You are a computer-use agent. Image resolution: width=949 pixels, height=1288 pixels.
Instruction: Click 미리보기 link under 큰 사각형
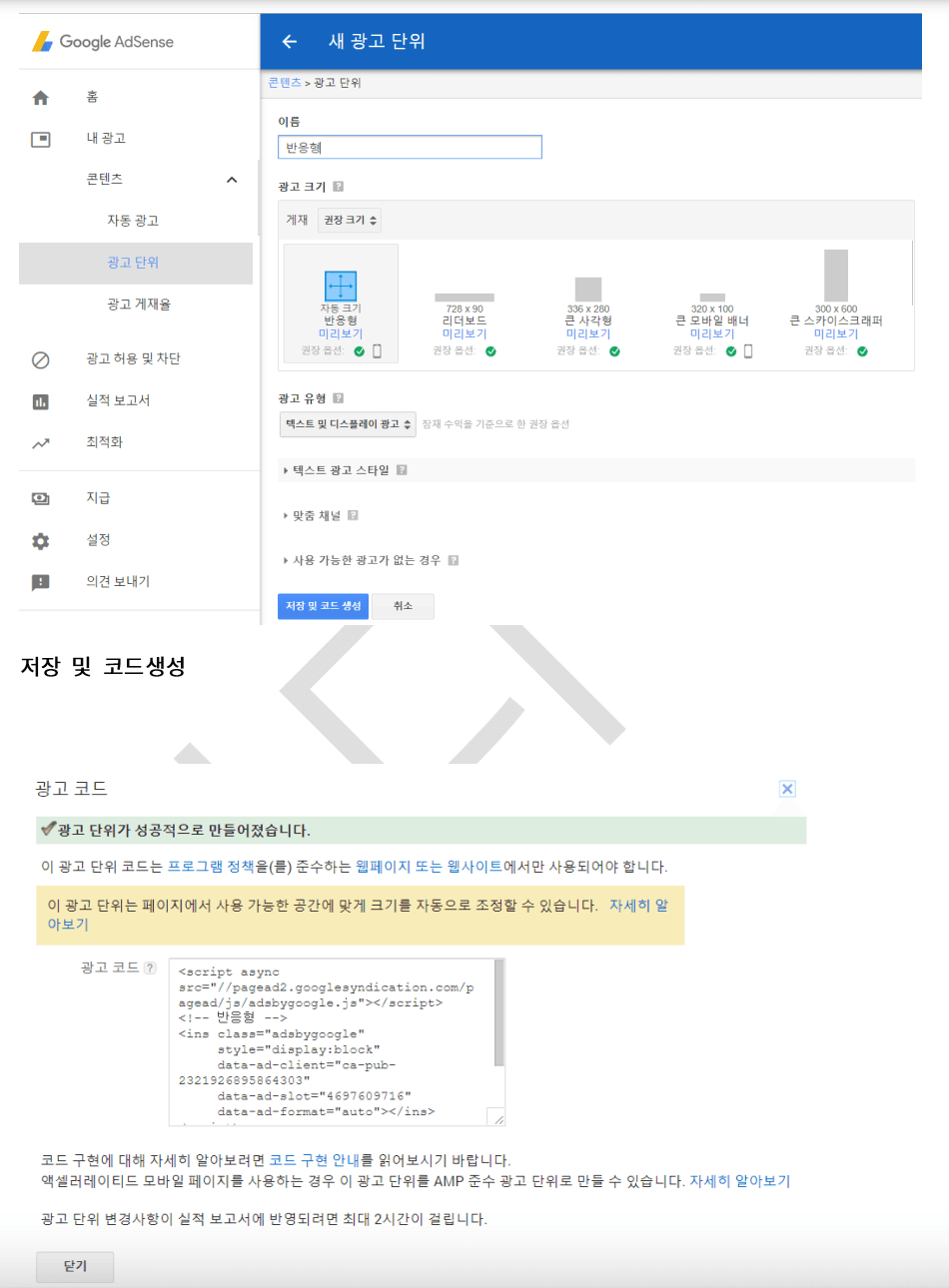pos(588,334)
